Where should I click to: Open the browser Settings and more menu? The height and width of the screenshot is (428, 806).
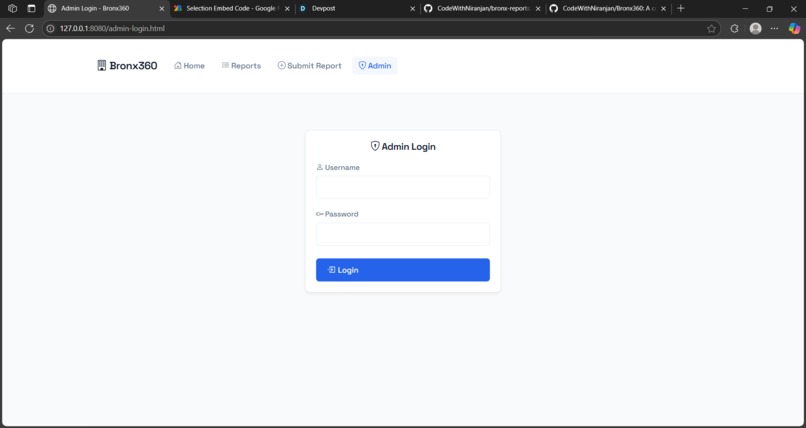coord(774,29)
